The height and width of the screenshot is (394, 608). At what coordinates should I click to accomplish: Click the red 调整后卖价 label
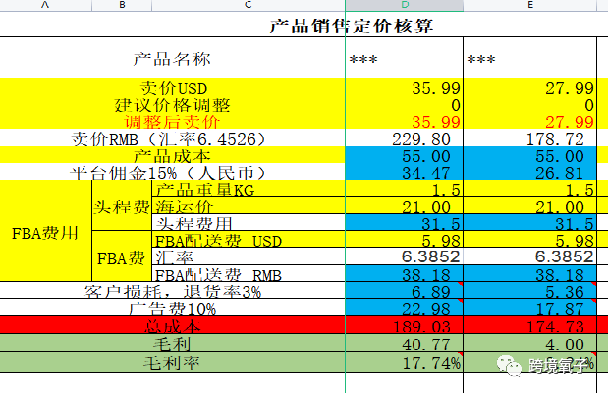point(172,122)
